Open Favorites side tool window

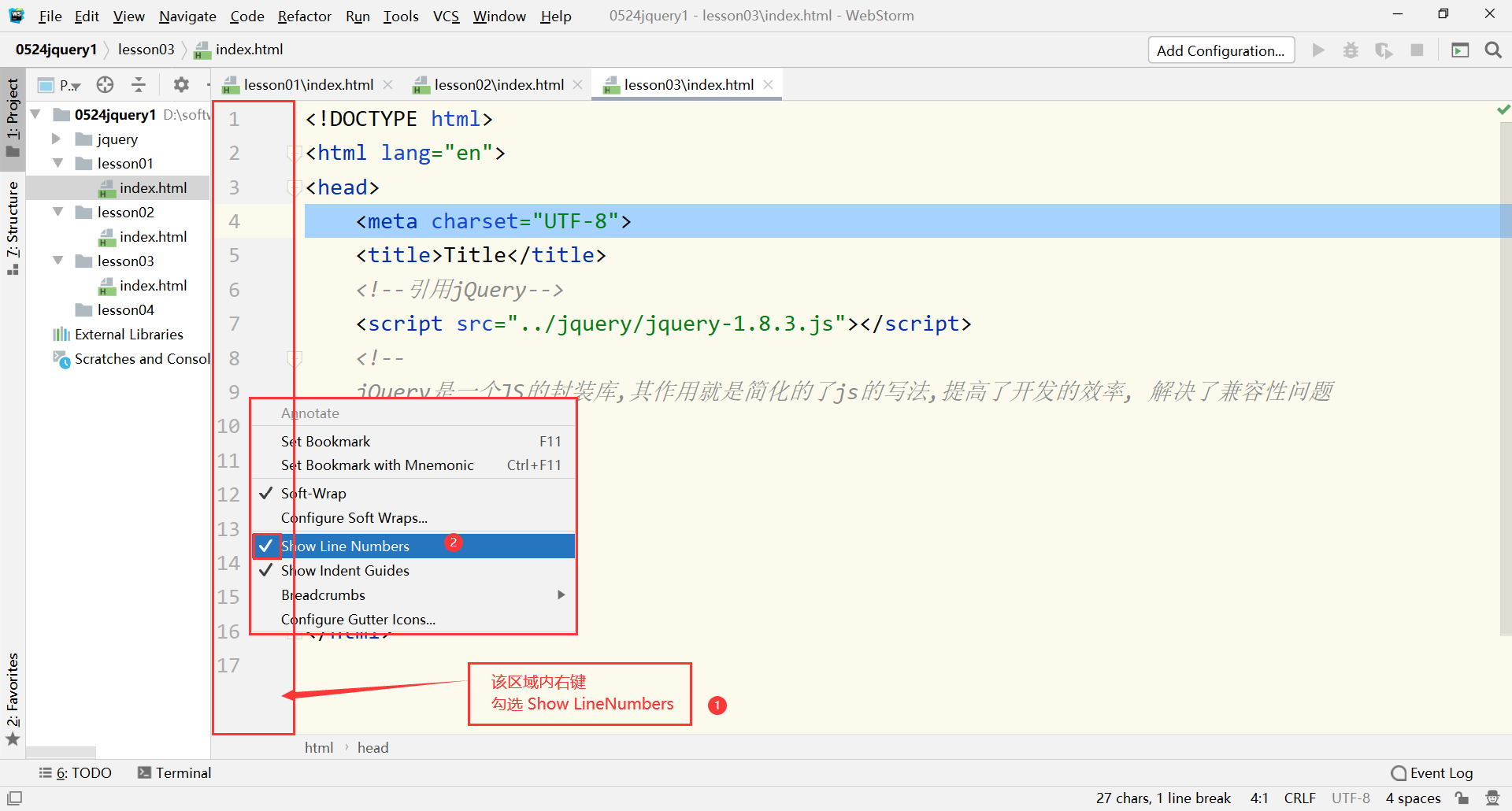click(13, 698)
